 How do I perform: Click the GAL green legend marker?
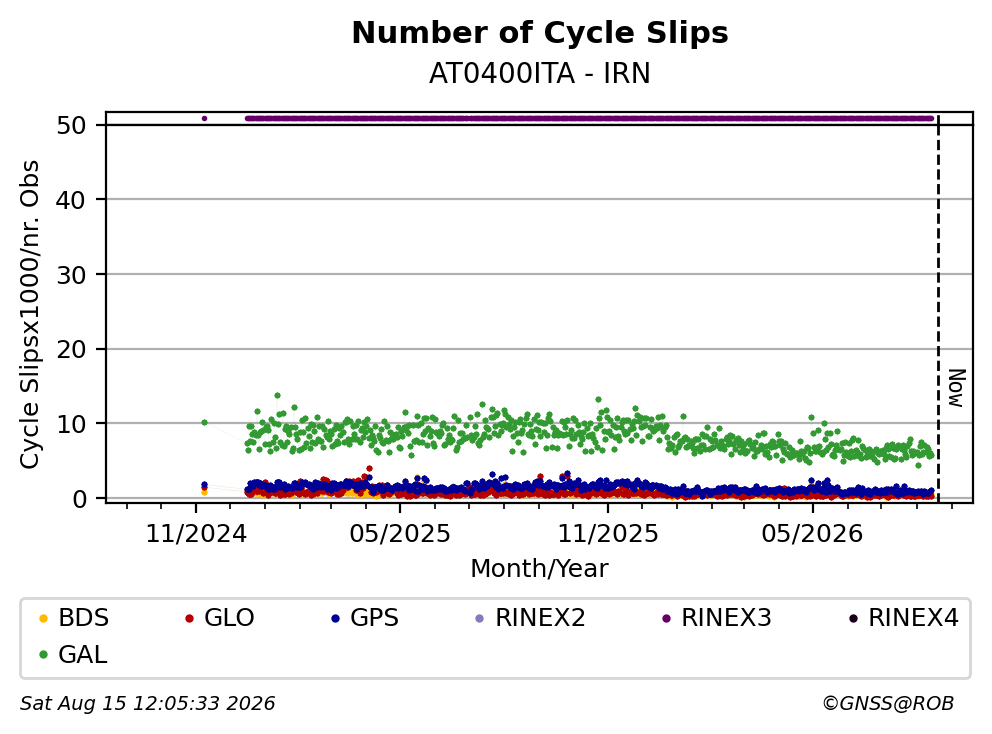pyautogui.click(x=43, y=655)
